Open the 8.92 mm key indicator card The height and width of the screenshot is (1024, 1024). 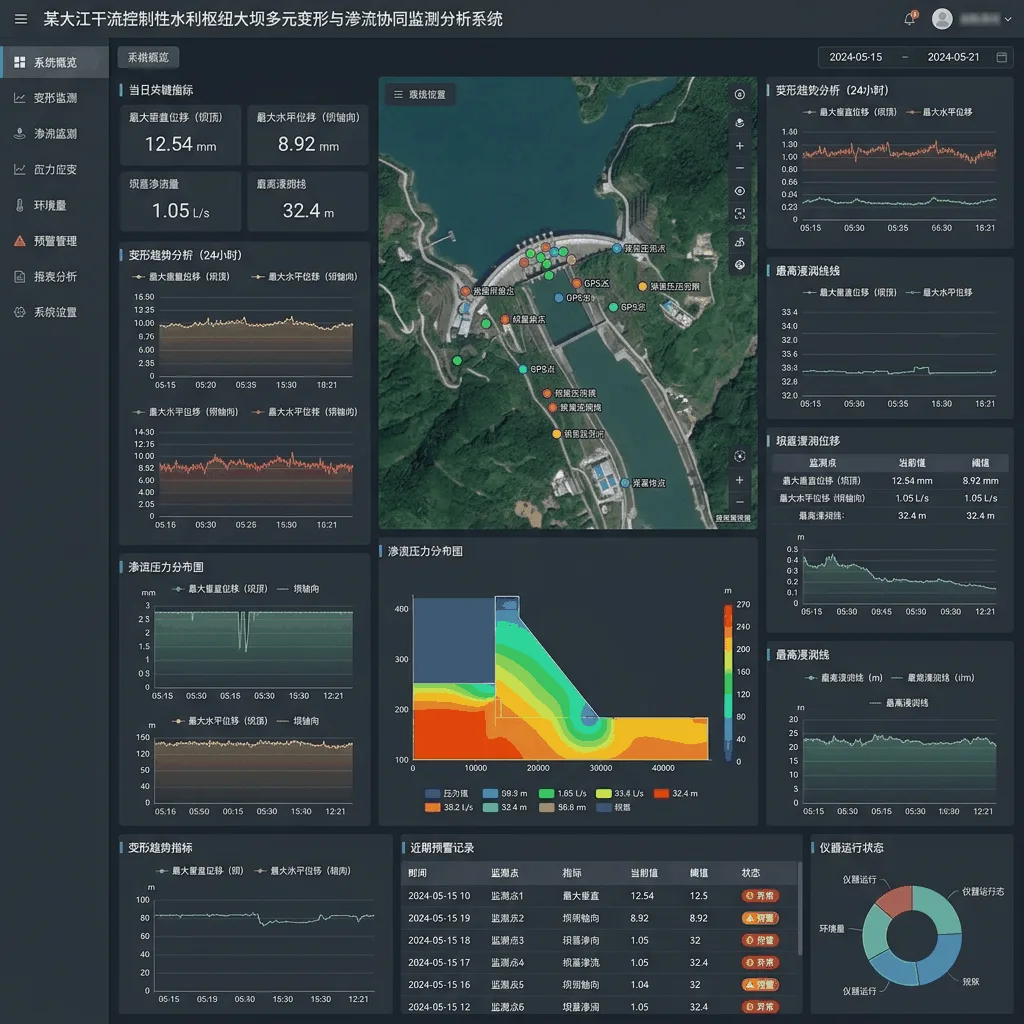click(x=308, y=135)
